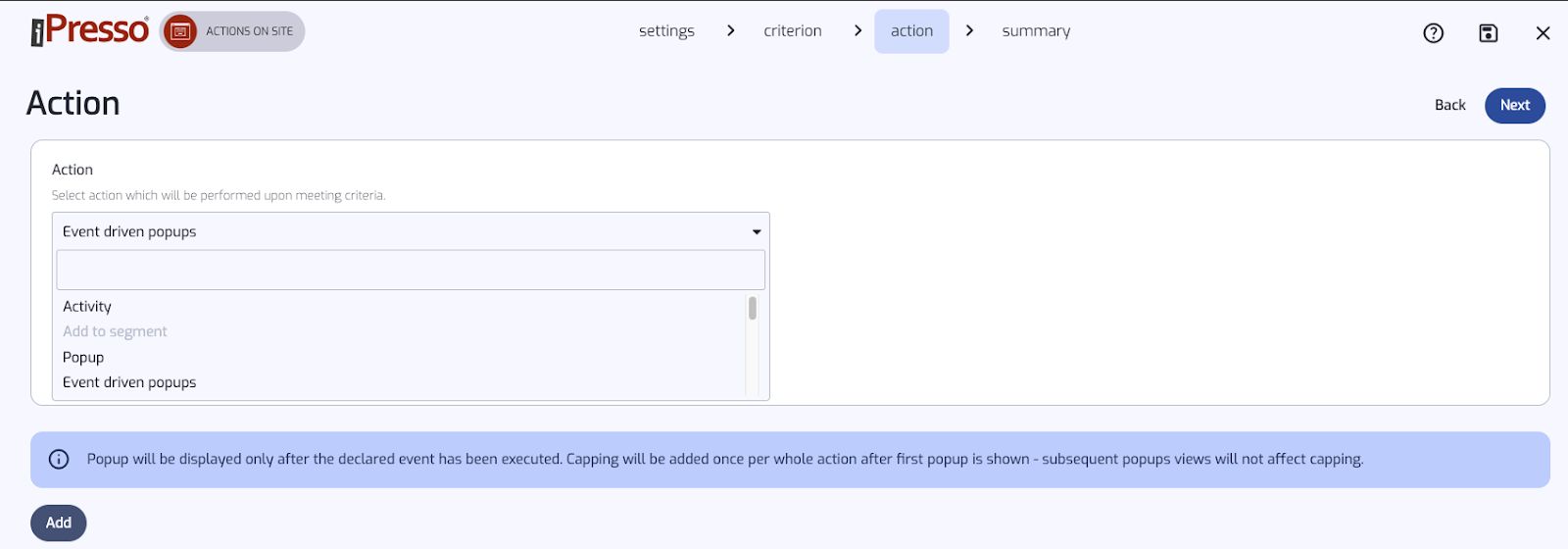
Task: Click the Next button
Action: click(x=1514, y=105)
